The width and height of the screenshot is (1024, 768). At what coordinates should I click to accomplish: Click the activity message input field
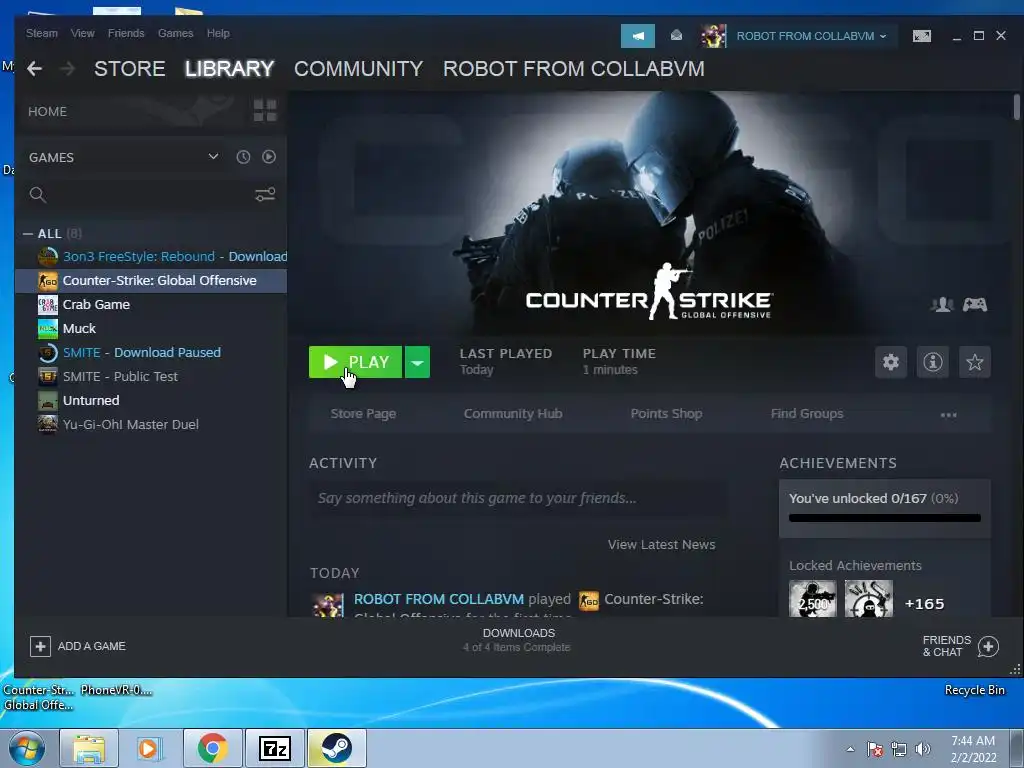[517, 498]
